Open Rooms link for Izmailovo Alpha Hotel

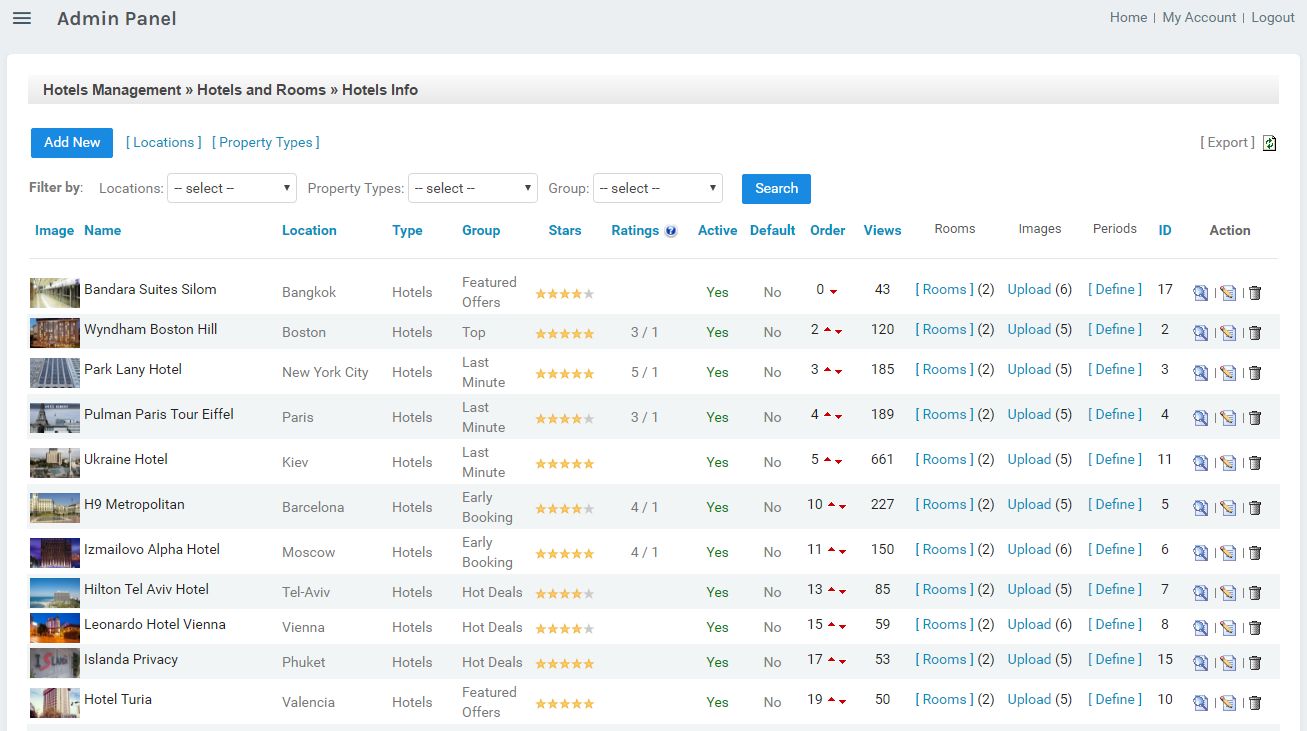(944, 549)
